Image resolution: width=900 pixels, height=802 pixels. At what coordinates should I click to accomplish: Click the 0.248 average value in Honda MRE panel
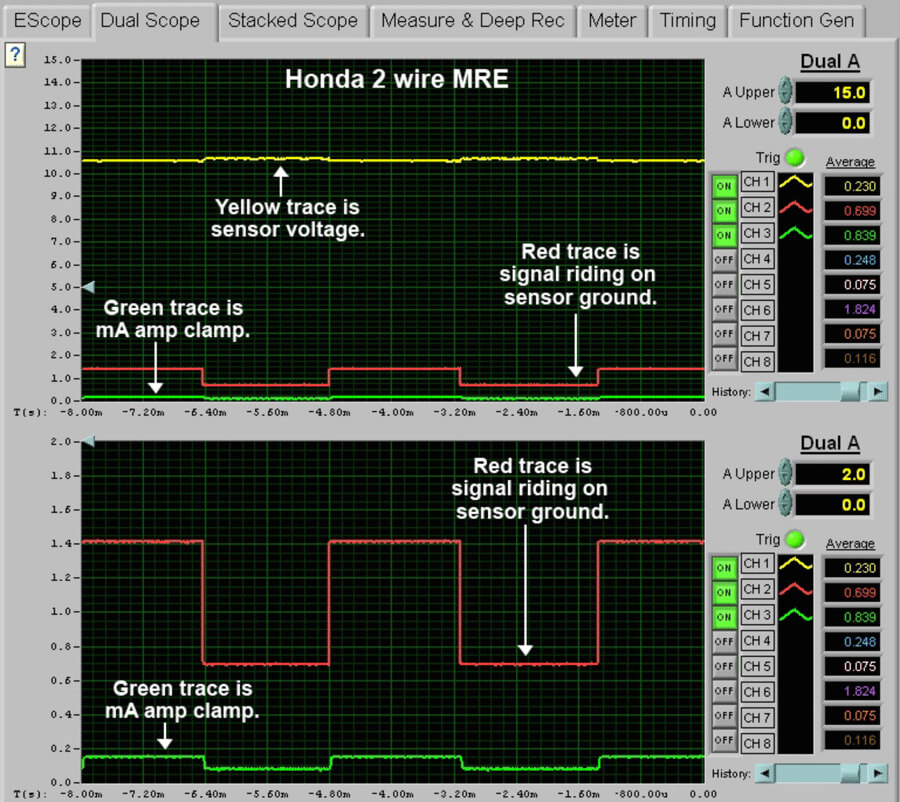tap(852, 260)
